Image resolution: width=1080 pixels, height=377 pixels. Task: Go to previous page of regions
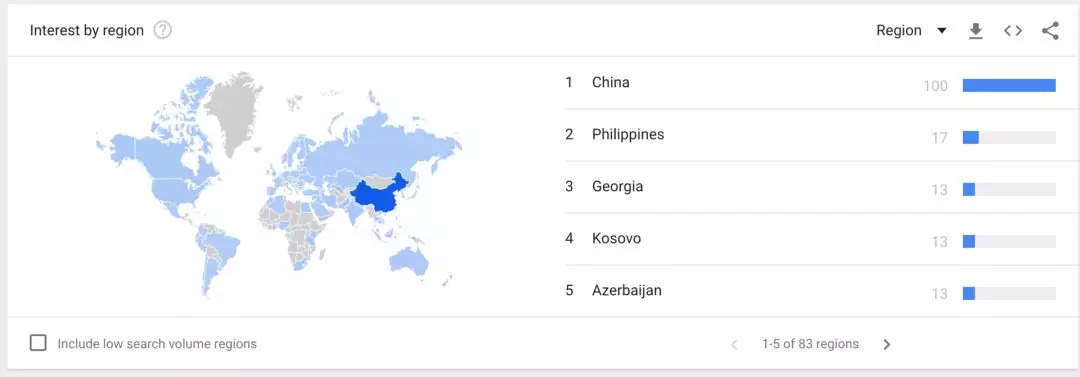coord(734,344)
